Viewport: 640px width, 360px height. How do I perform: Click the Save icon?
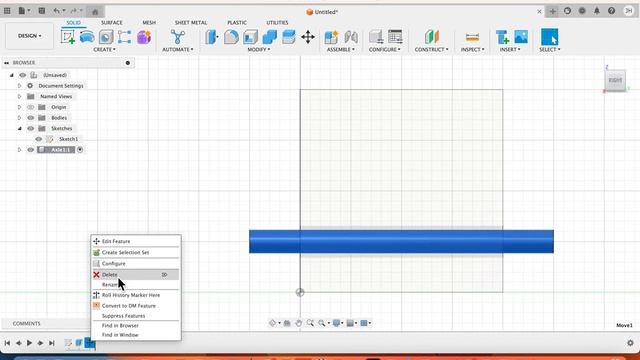(x=42, y=11)
